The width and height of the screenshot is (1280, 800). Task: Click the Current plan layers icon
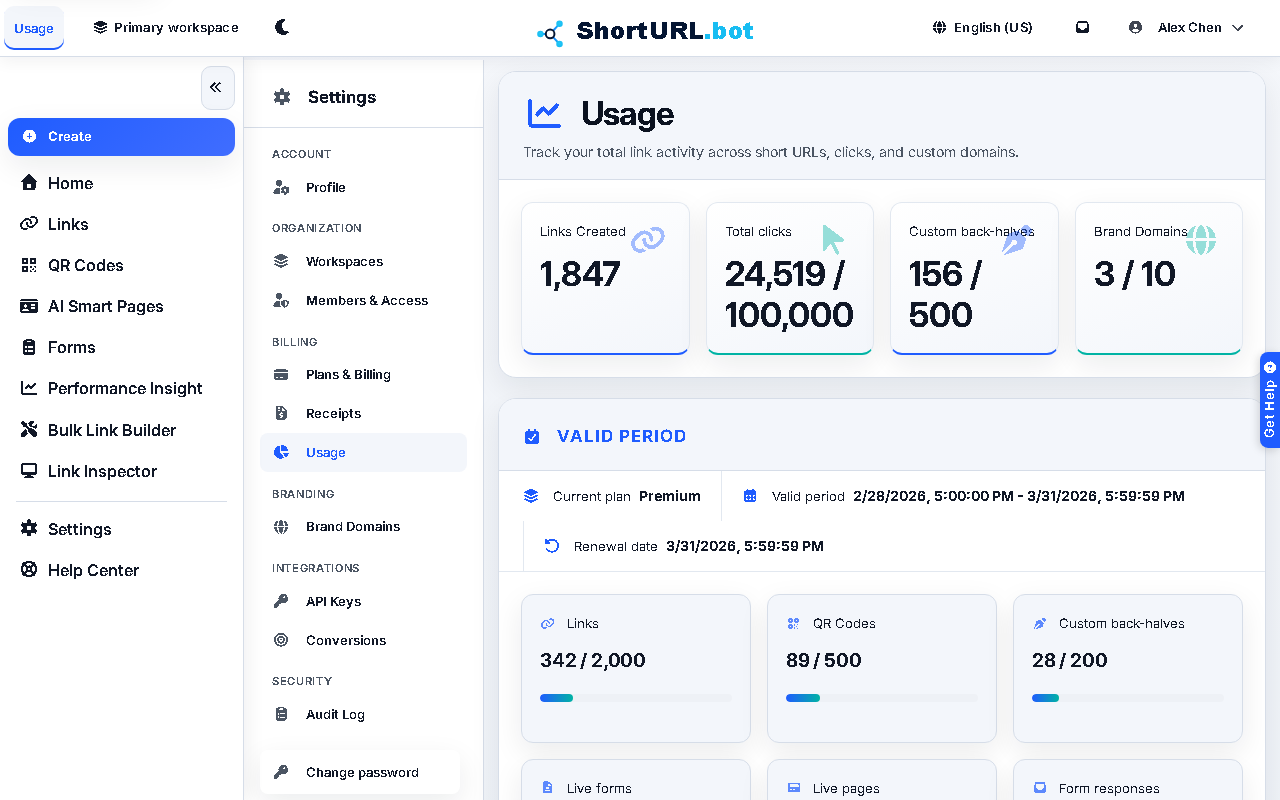pyautogui.click(x=531, y=496)
